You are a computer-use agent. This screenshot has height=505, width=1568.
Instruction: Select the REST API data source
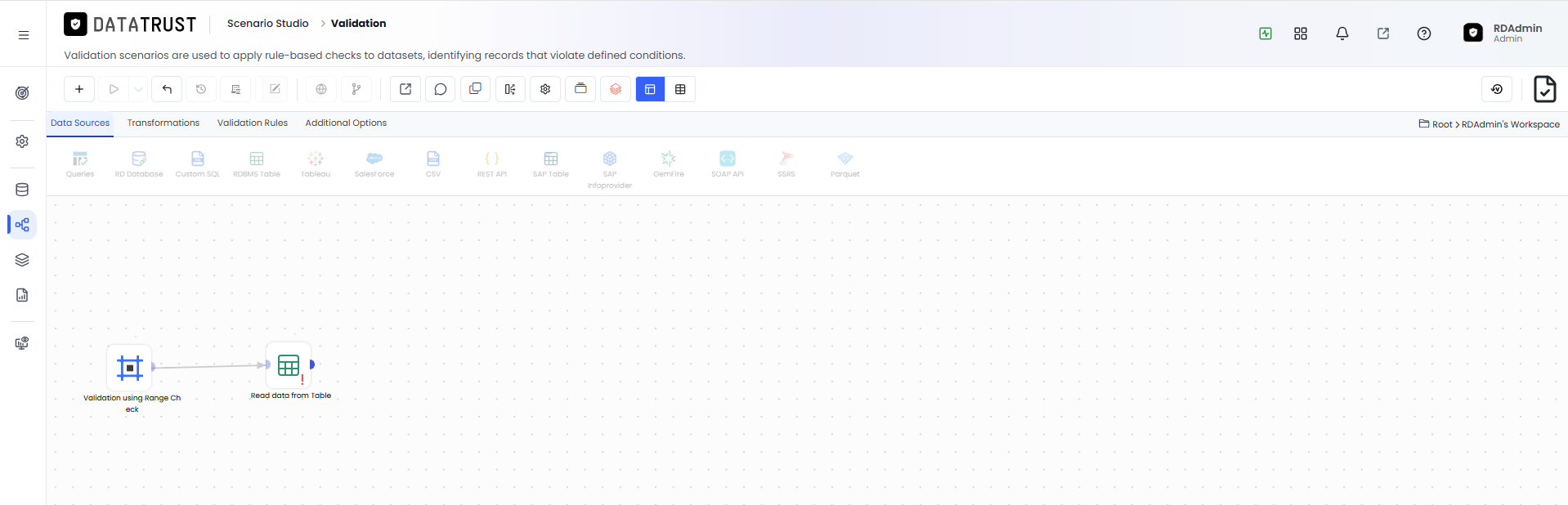click(492, 164)
